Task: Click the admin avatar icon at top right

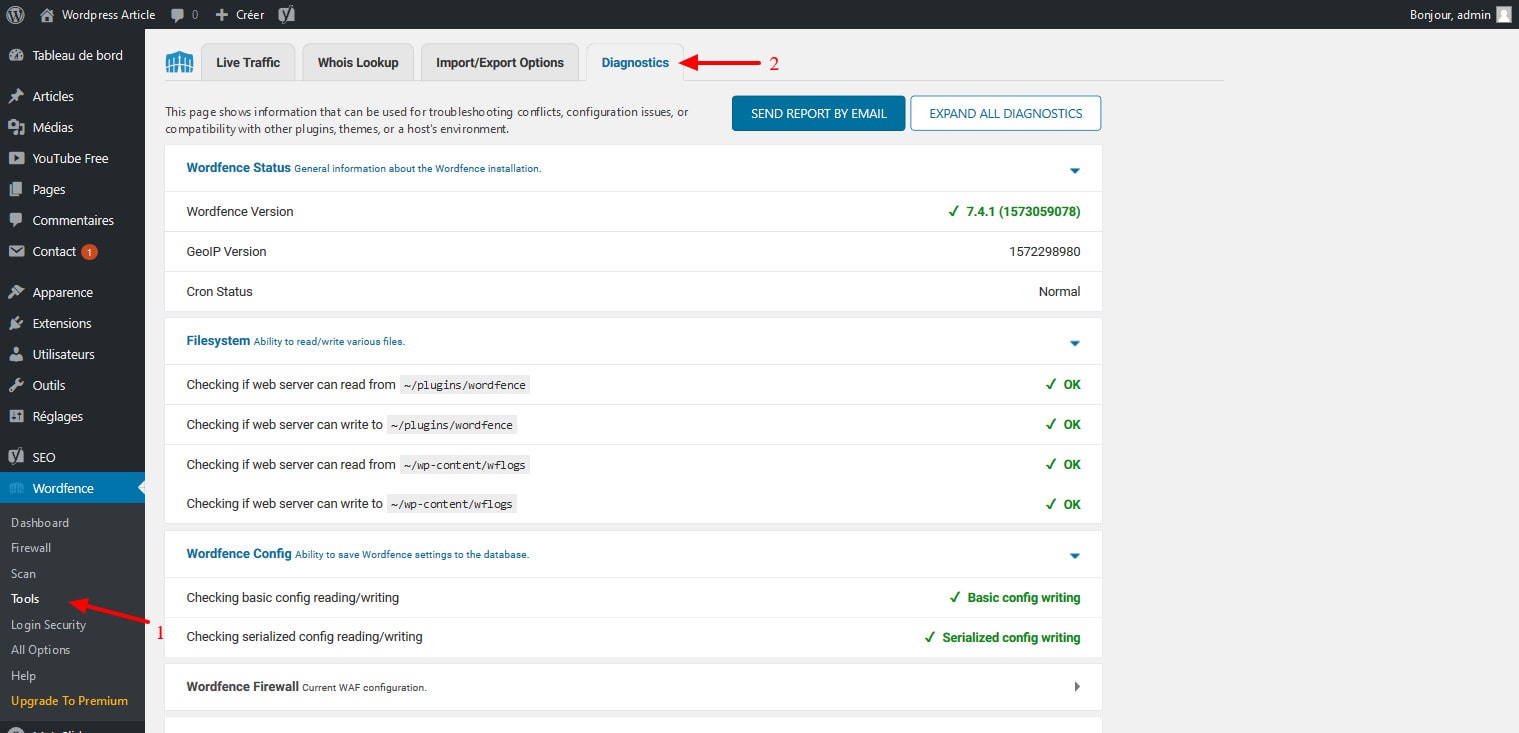Action: pyautogui.click(x=1504, y=14)
